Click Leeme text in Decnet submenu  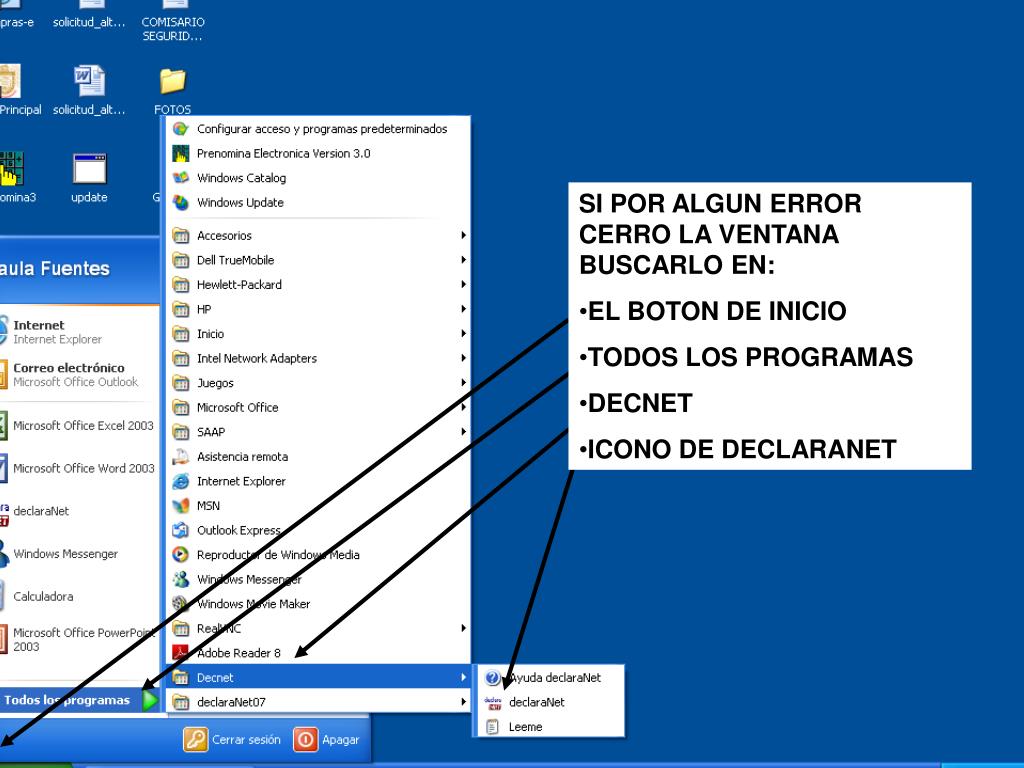pyautogui.click(x=525, y=727)
